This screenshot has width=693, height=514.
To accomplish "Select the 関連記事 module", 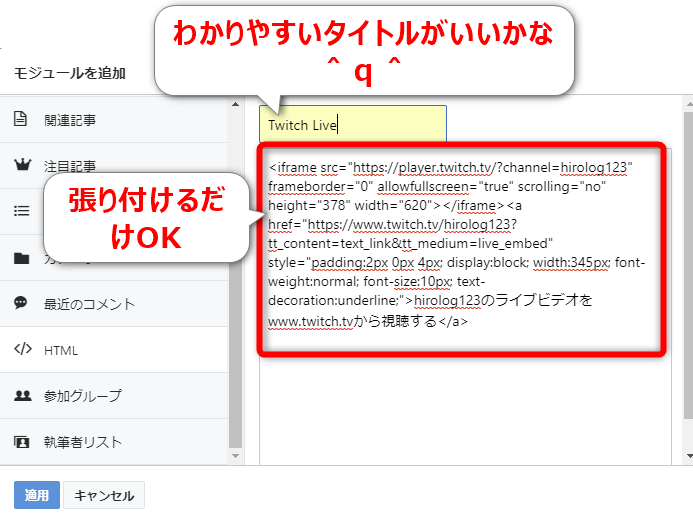I will point(114,119).
